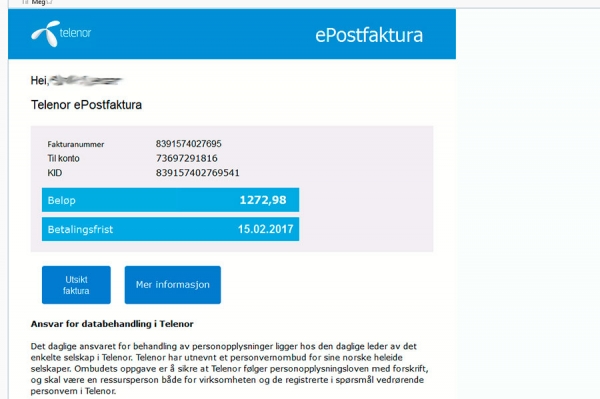Click the 'Fakturanummer' label
The image size is (600, 399).
76,144
